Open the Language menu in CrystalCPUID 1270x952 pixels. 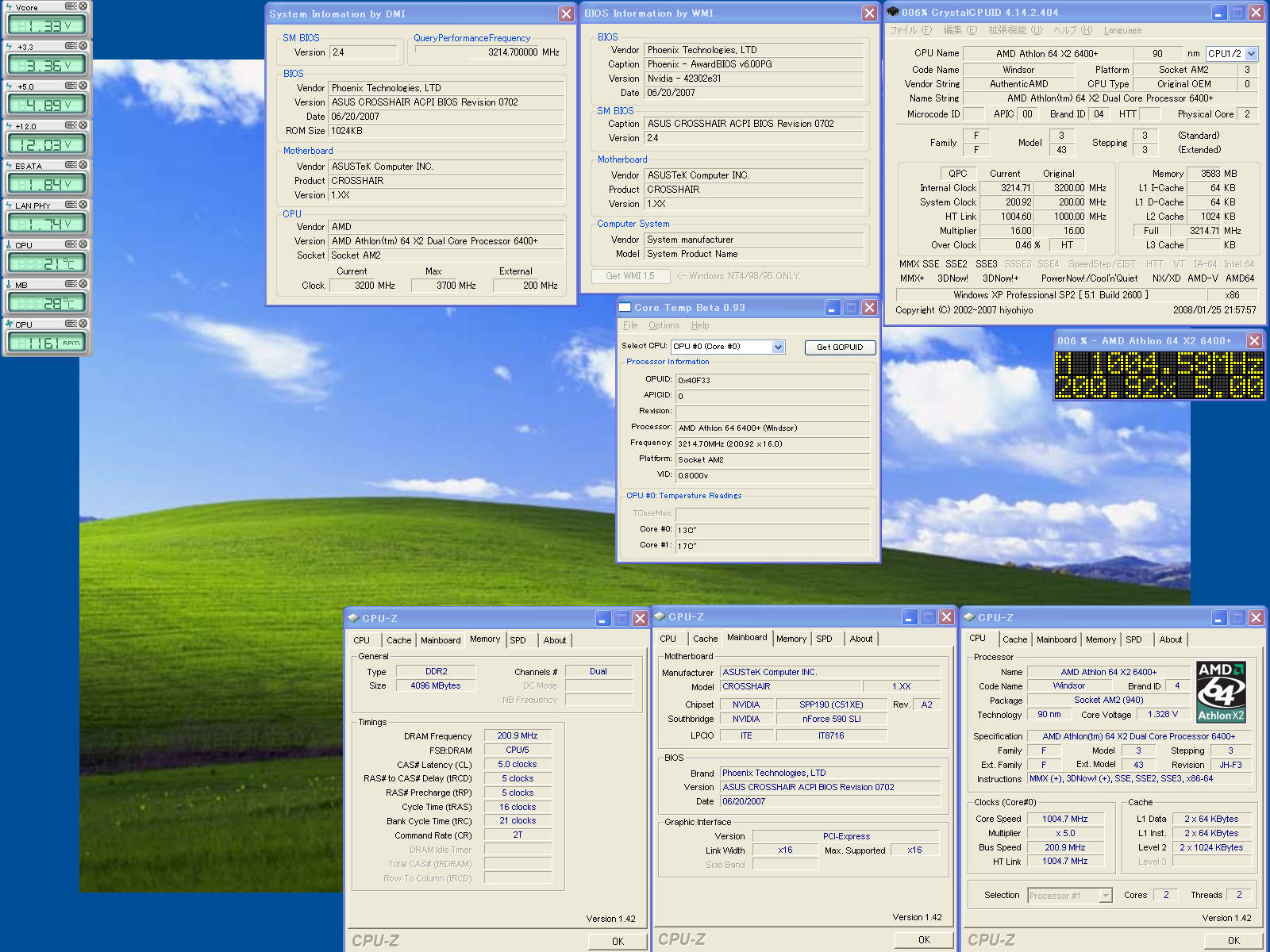tap(1122, 30)
